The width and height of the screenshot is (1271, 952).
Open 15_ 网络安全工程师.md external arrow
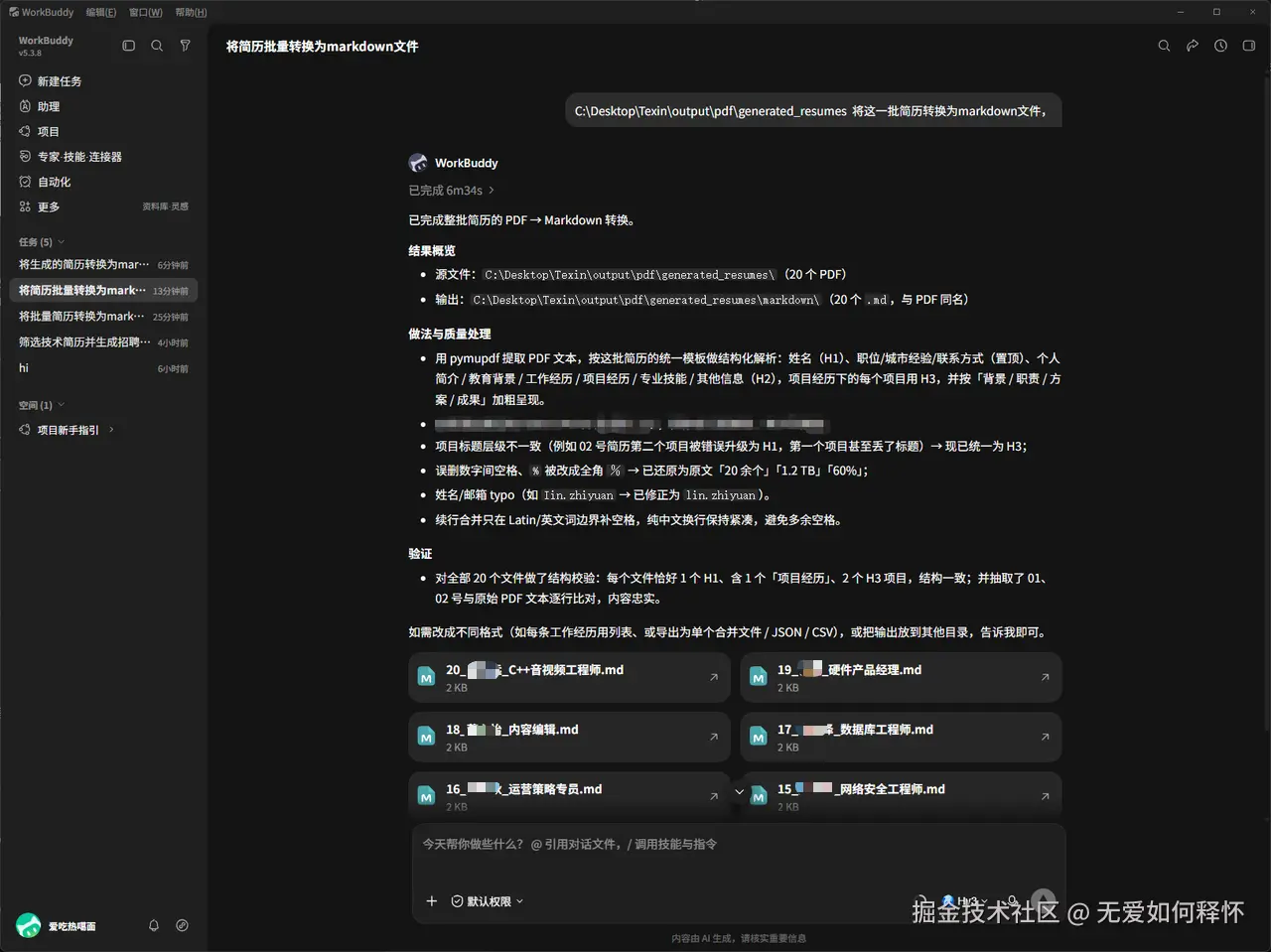[1045, 796]
